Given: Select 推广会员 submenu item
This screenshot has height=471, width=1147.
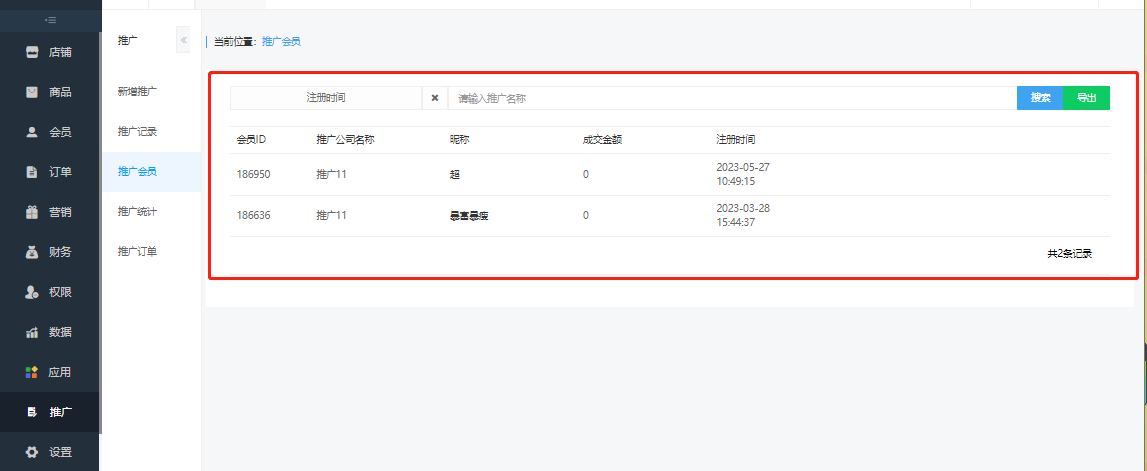Looking at the screenshot, I should click(x=137, y=172).
